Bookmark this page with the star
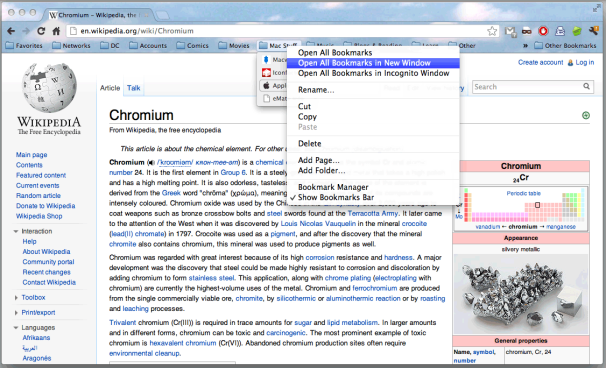This screenshot has height=368, width=606. [492, 31]
